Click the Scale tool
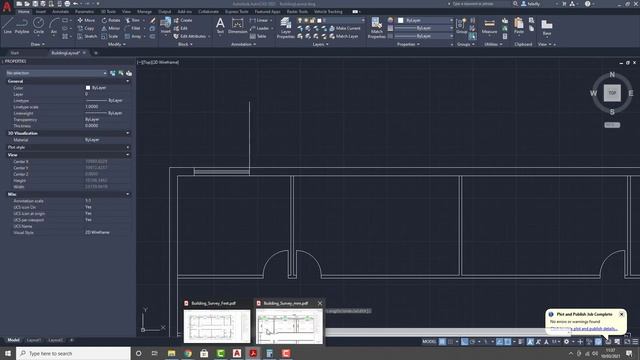Screen dimensions: 640x360 pos(110,36)
